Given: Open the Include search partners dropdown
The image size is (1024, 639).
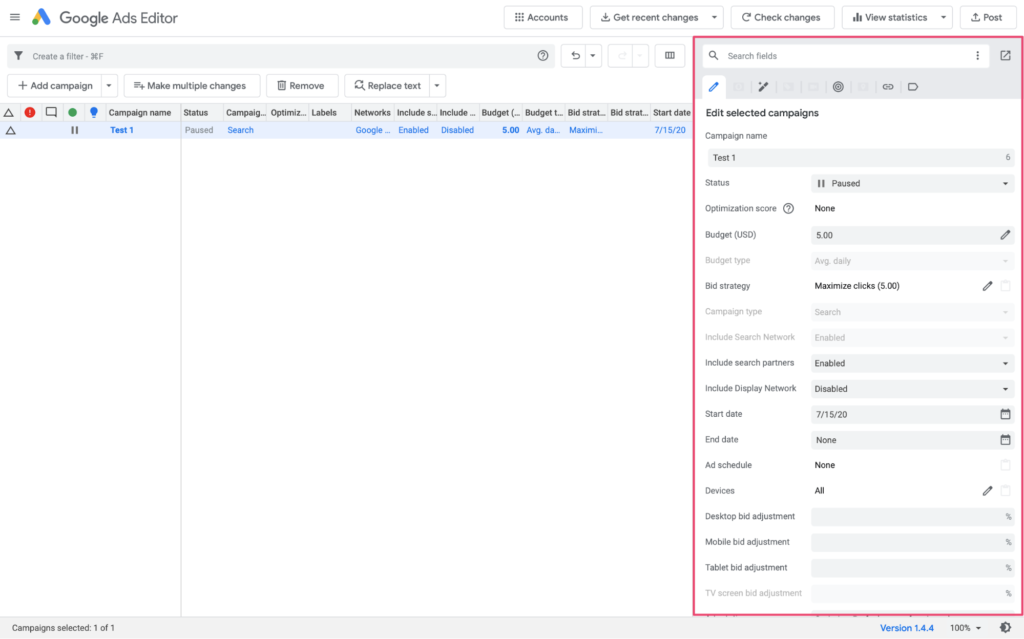Looking at the screenshot, I should pos(912,362).
